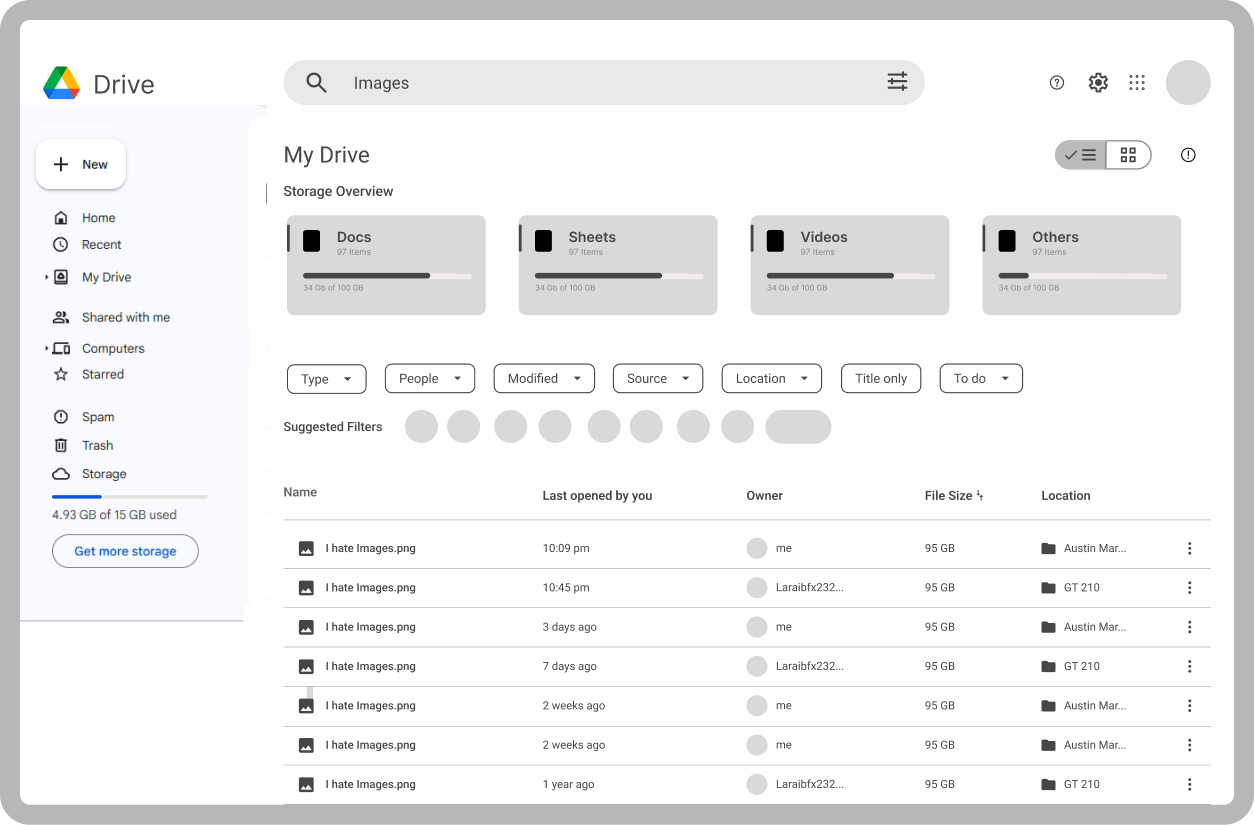Click the New button
1254x825 pixels.
pos(81,164)
